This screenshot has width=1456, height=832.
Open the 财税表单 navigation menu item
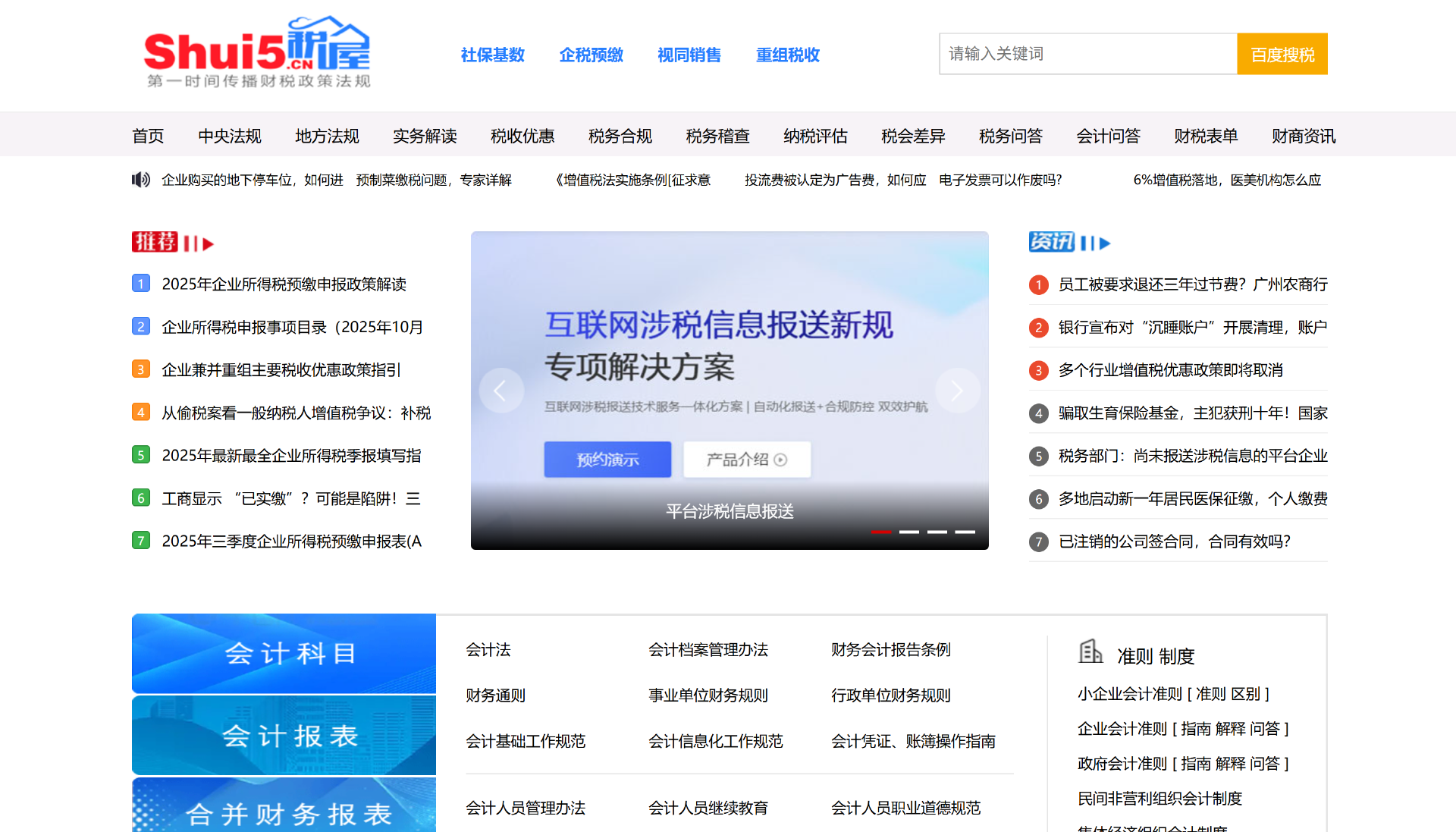(1205, 136)
